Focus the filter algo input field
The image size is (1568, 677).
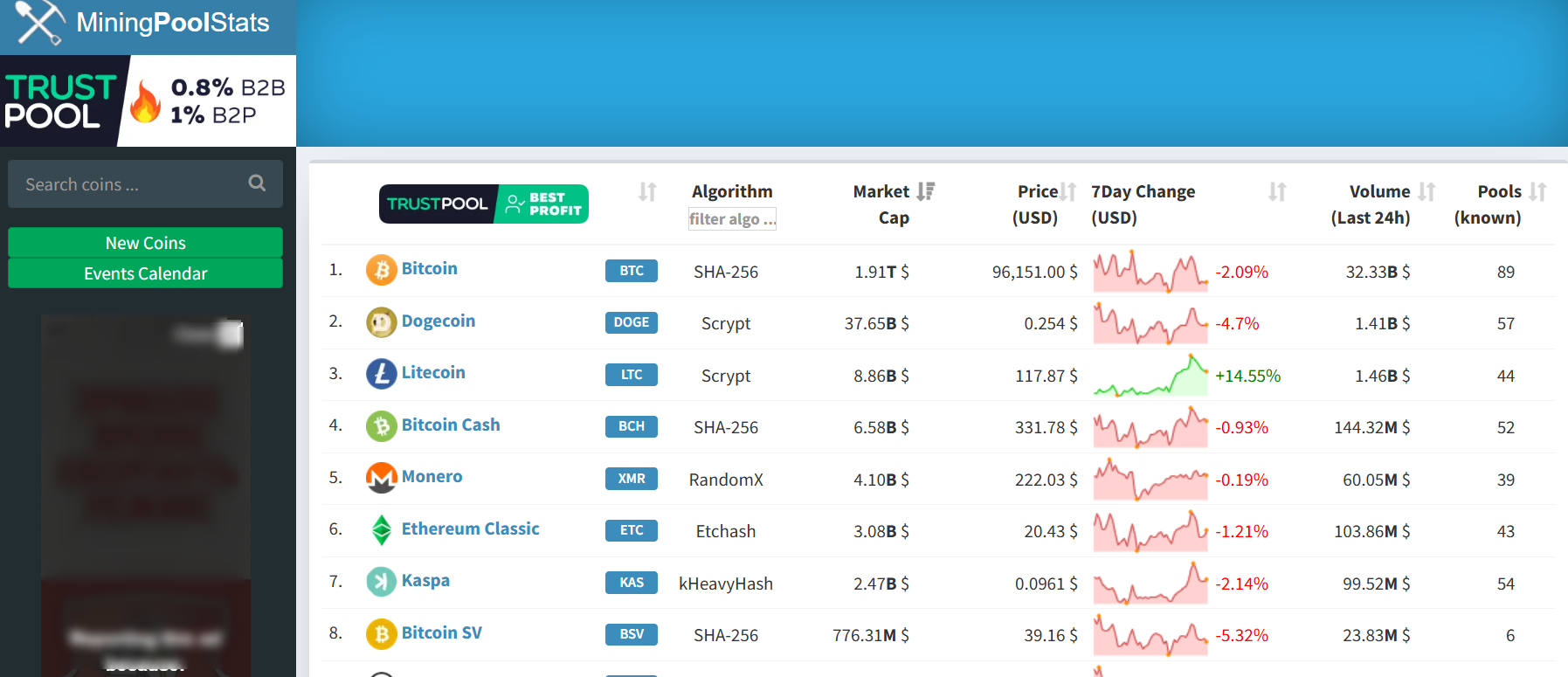(x=732, y=219)
